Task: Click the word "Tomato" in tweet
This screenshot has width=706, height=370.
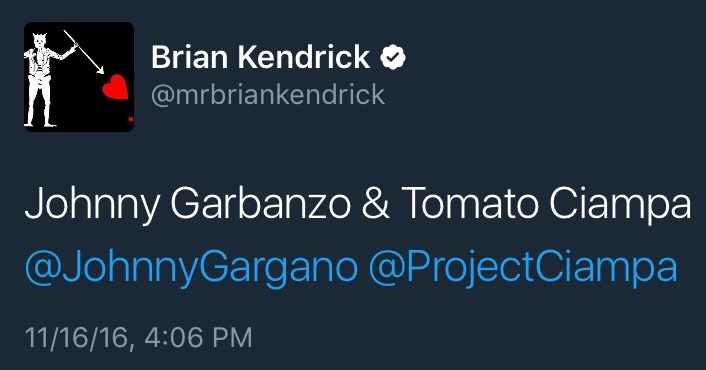Action: click(x=470, y=203)
